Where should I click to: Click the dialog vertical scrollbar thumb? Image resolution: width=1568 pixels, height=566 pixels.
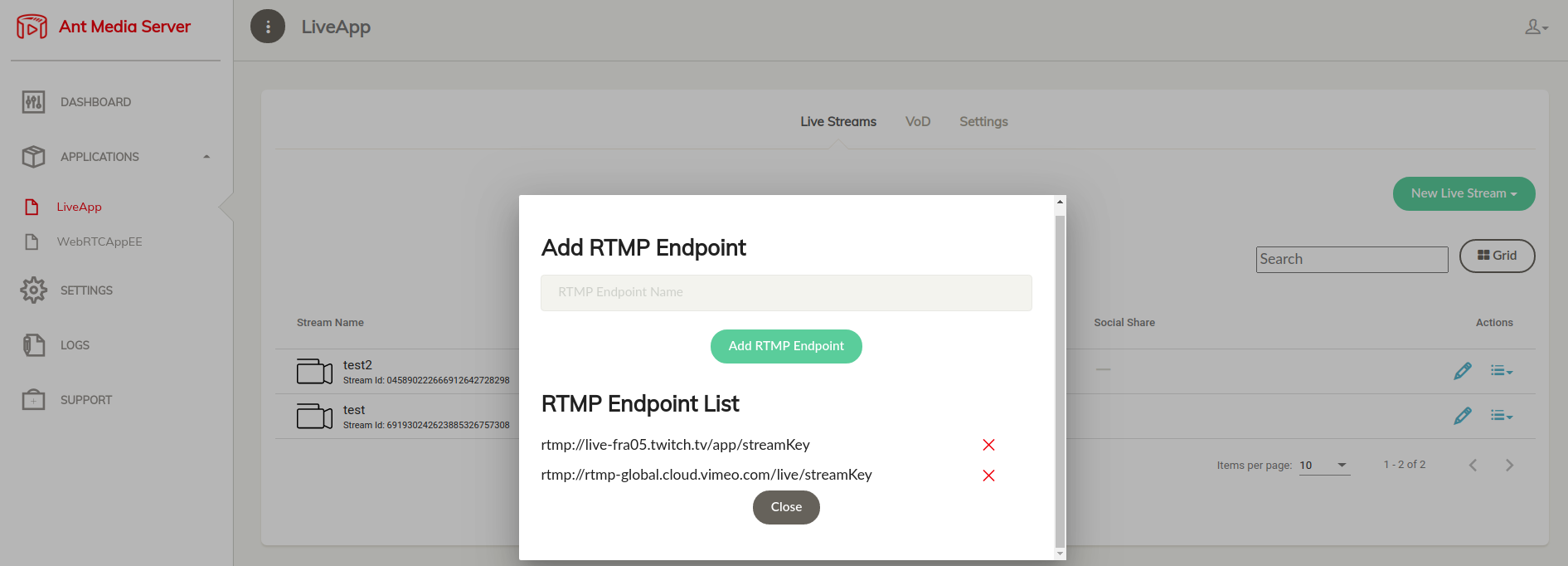(x=1060, y=380)
